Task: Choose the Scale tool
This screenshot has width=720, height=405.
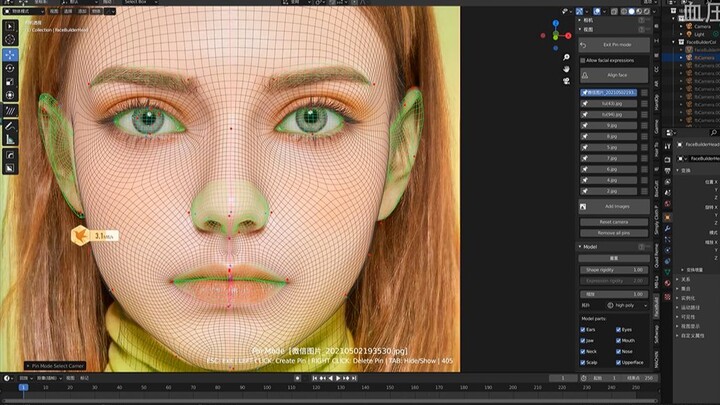Action: click(10, 82)
